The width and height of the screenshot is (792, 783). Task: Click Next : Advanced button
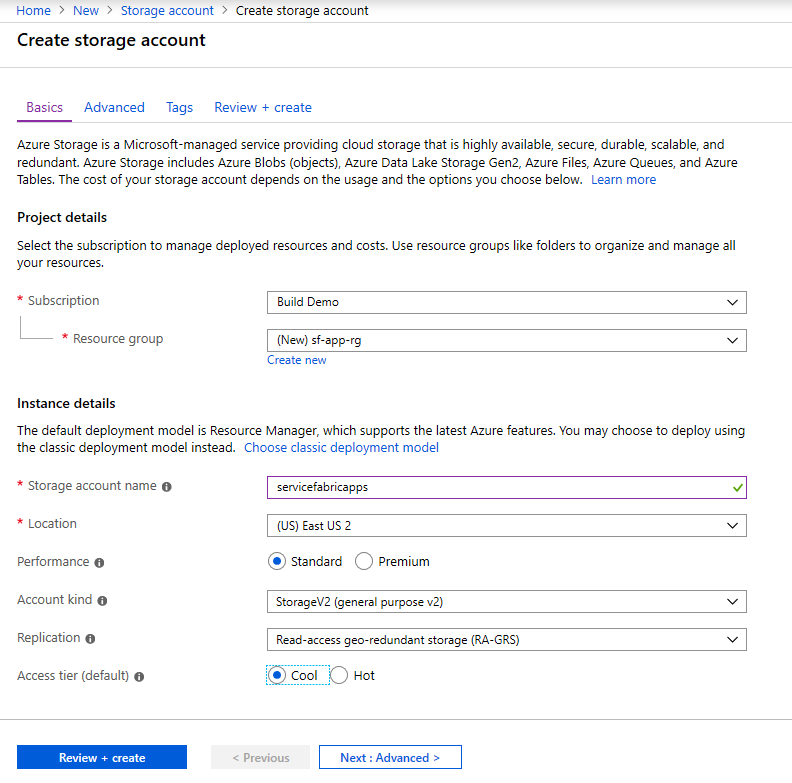pyautogui.click(x=390, y=757)
